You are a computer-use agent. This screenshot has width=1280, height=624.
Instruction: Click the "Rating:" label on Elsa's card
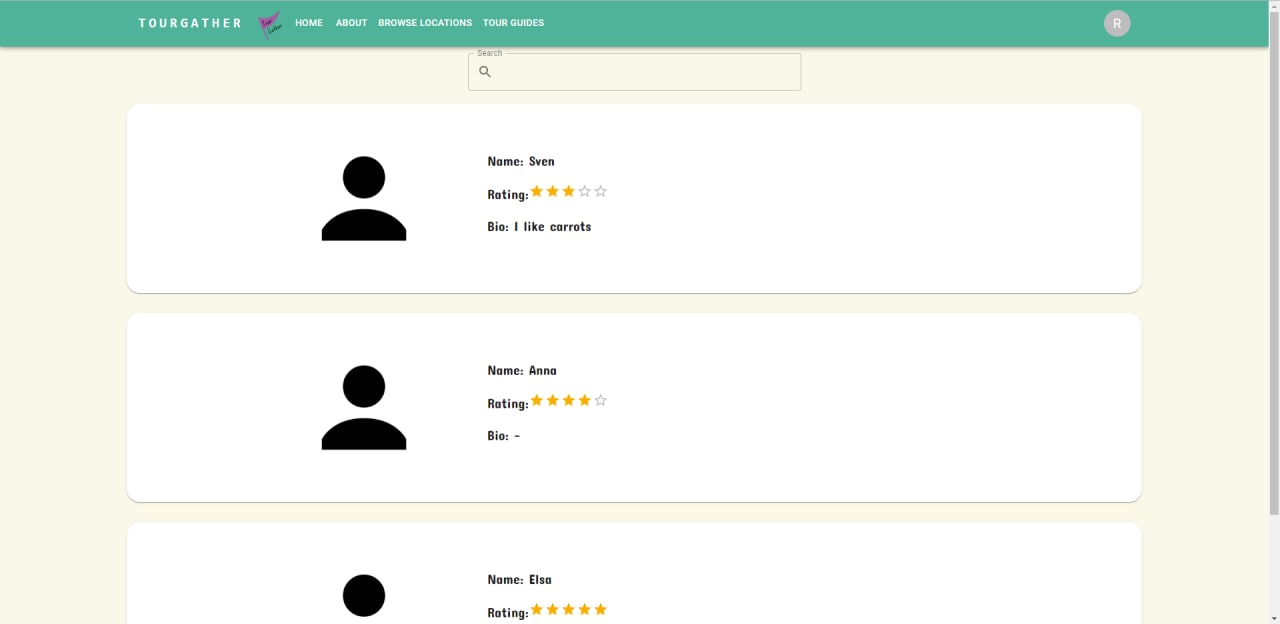point(508,613)
